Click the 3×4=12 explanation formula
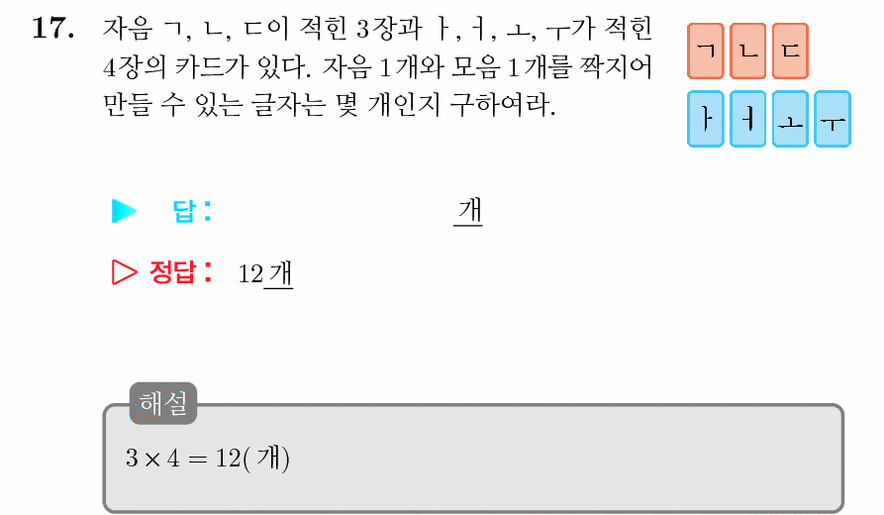Screen dimensions: 884x515 click(207, 458)
